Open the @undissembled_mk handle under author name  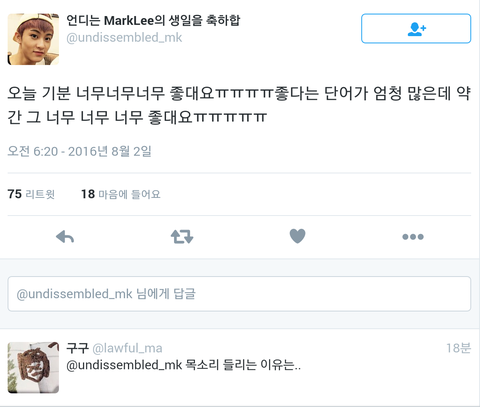point(124,38)
